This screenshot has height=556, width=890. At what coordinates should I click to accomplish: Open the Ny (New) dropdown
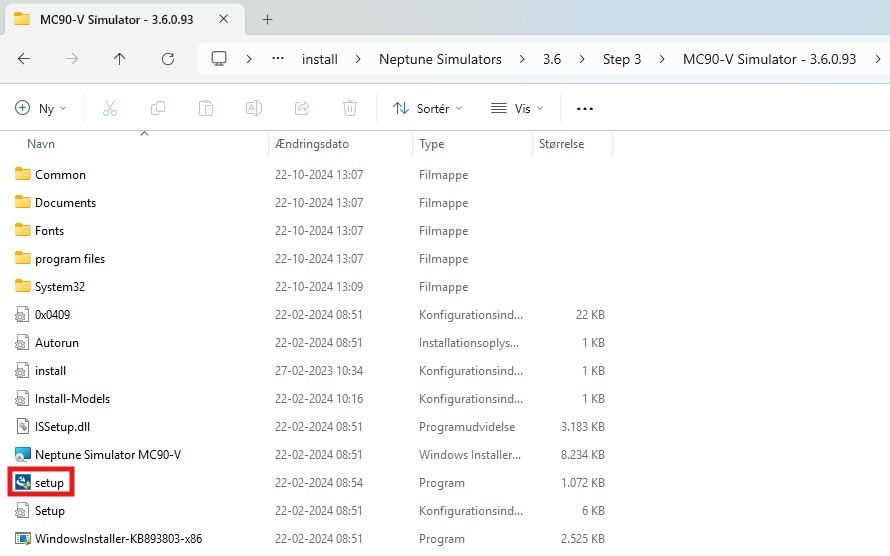[42, 108]
